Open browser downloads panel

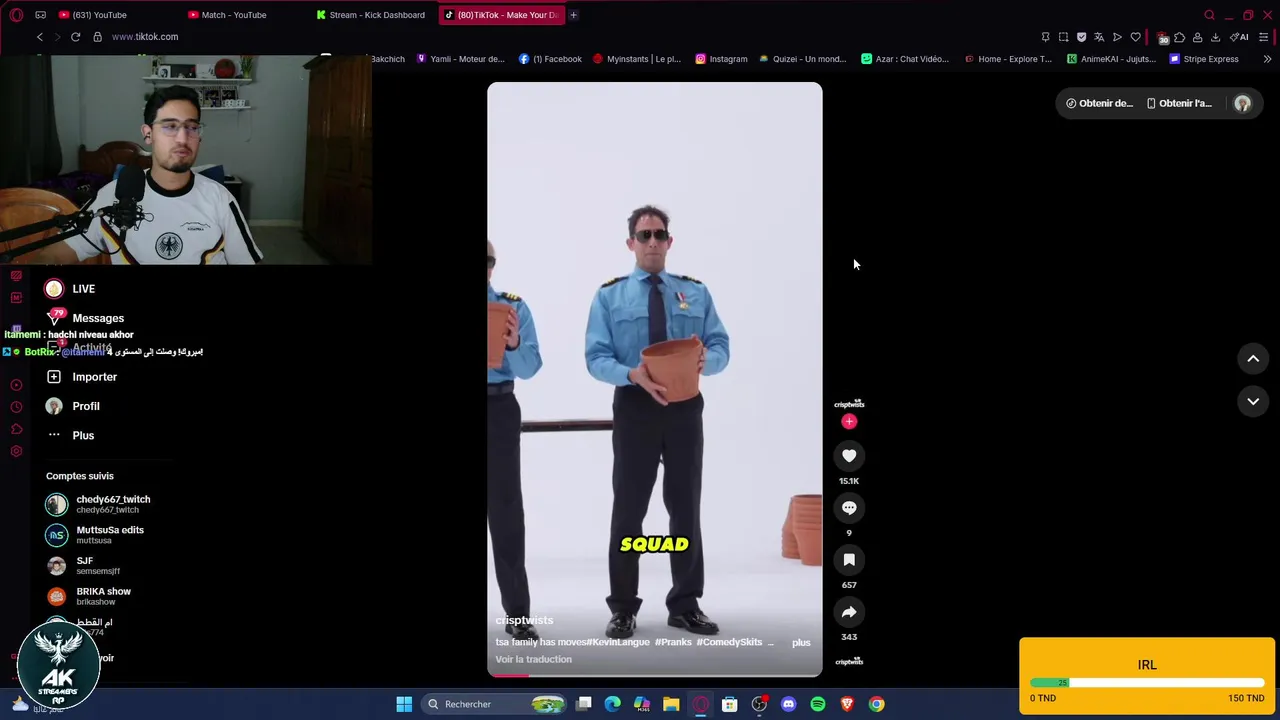point(1215,37)
